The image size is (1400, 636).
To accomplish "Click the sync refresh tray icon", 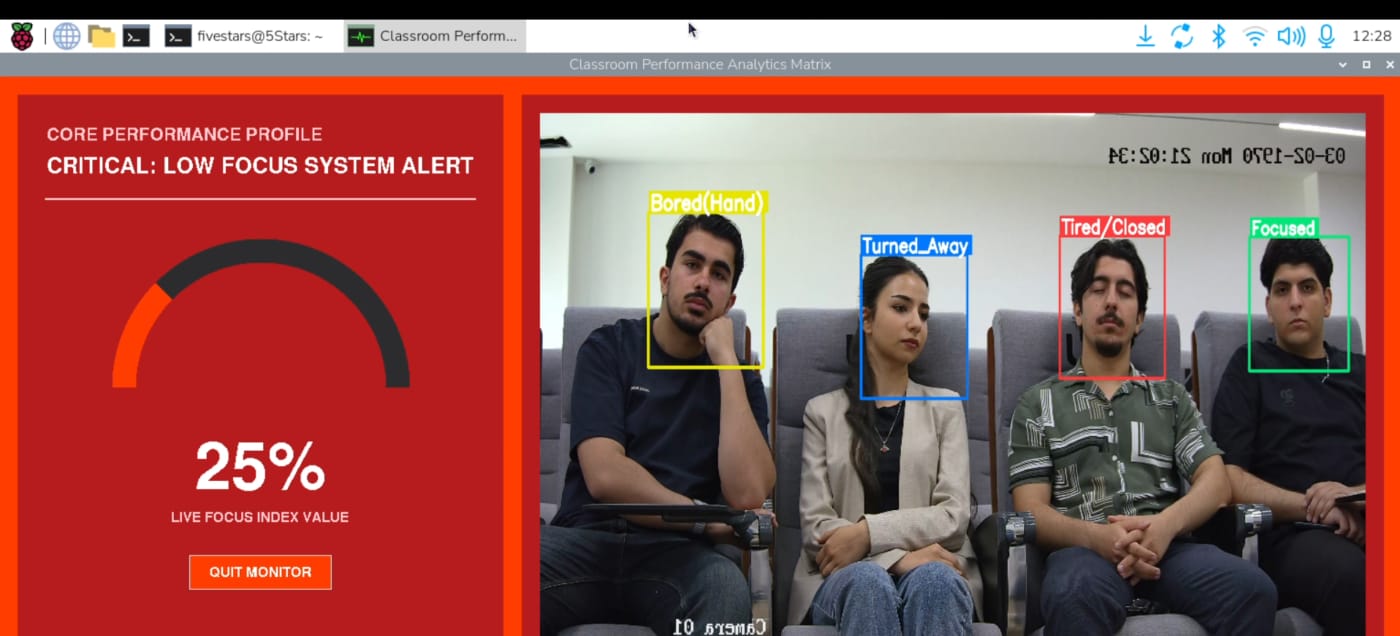I will (1182, 37).
